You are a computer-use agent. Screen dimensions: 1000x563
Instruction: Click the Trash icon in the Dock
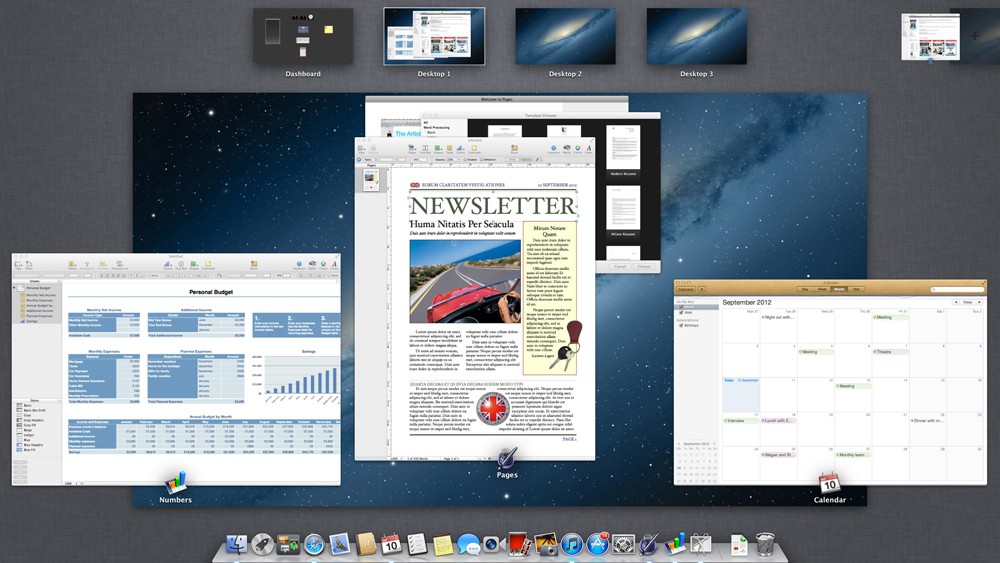pos(765,545)
